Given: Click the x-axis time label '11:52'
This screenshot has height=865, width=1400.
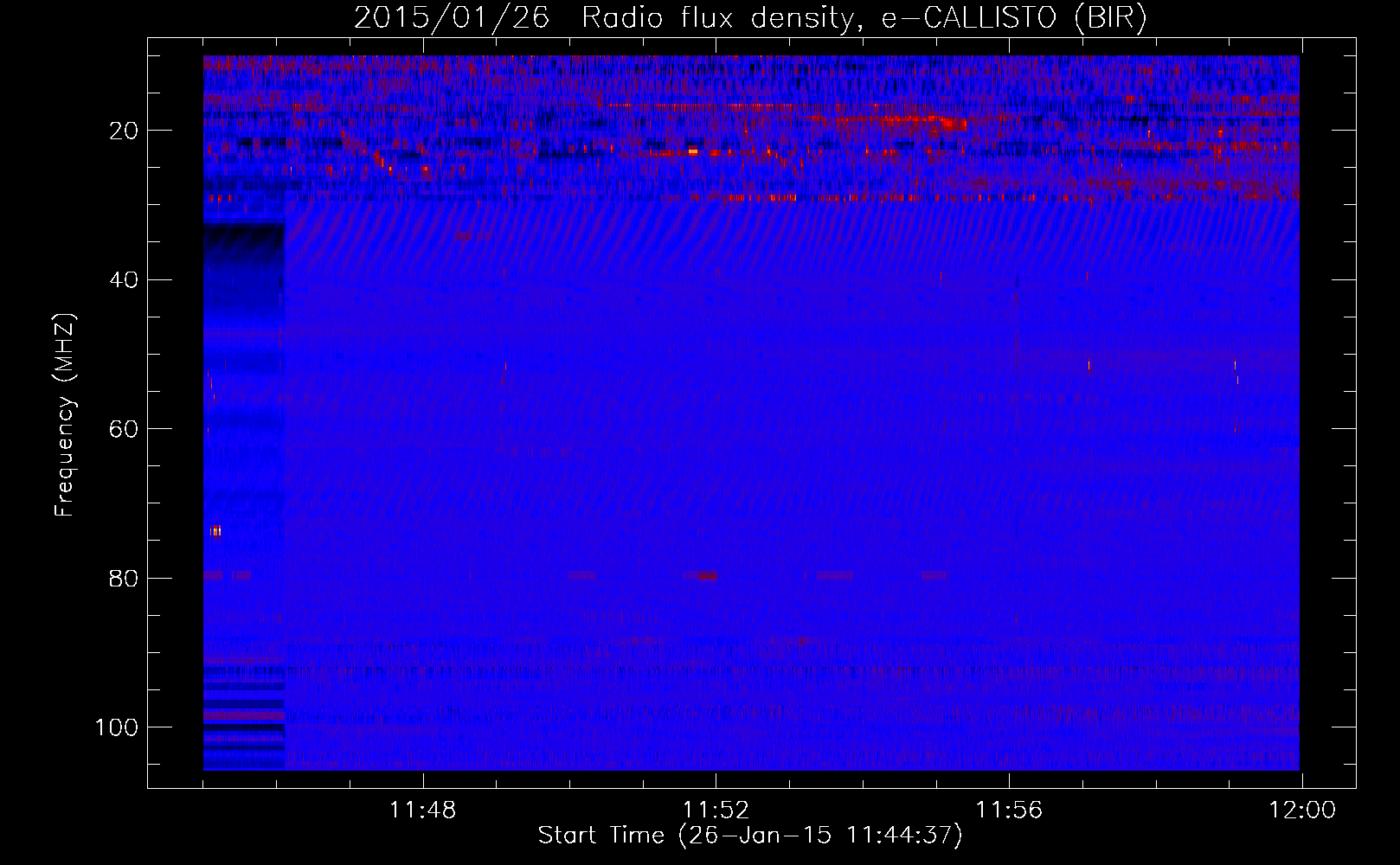Looking at the screenshot, I should pos(716,811).
